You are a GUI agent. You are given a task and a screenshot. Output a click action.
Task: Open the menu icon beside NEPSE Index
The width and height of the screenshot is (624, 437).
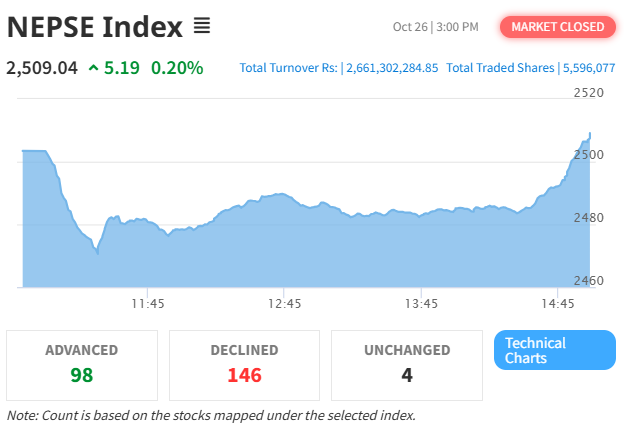(201, 26)
